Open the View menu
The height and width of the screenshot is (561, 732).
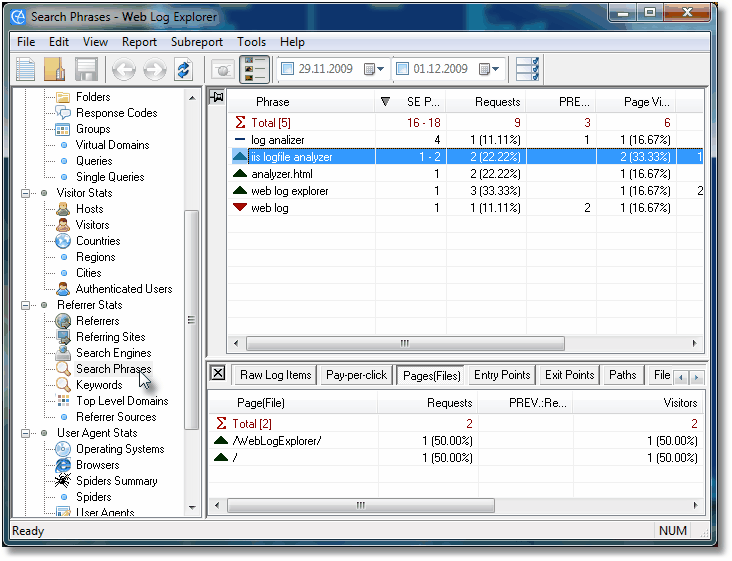tap(95, 42)
